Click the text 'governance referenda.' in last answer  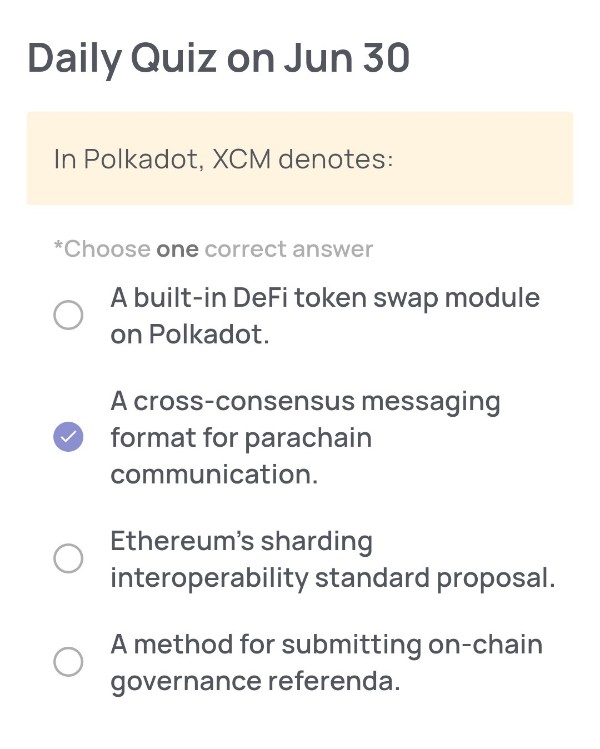point(256,681)
